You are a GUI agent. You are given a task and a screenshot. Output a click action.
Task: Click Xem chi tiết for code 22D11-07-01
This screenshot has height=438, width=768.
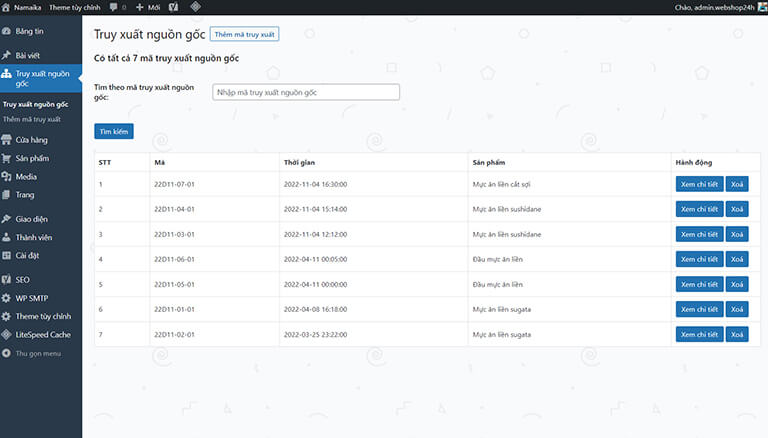point(698,184)
